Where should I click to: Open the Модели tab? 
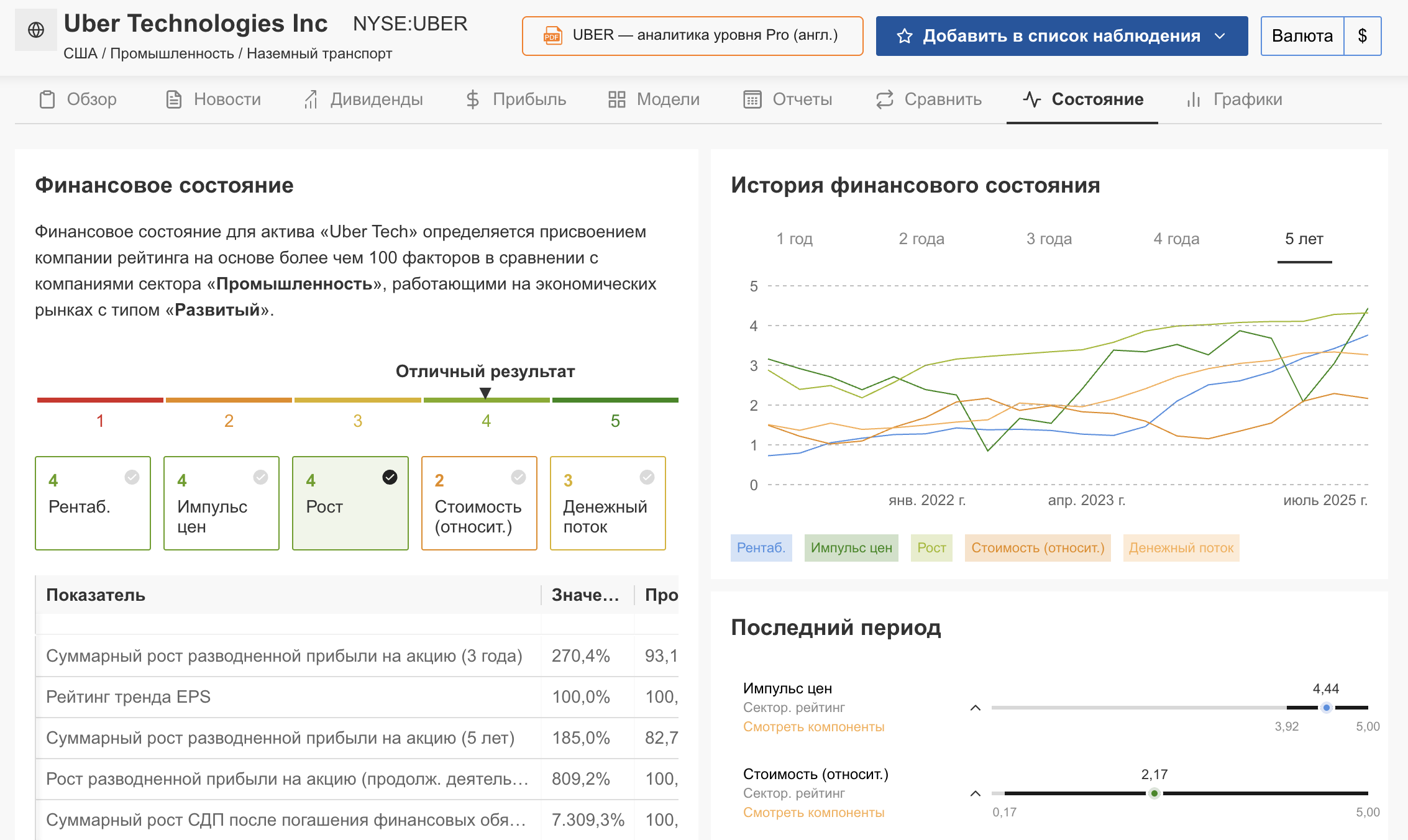(x=654, y=99)
